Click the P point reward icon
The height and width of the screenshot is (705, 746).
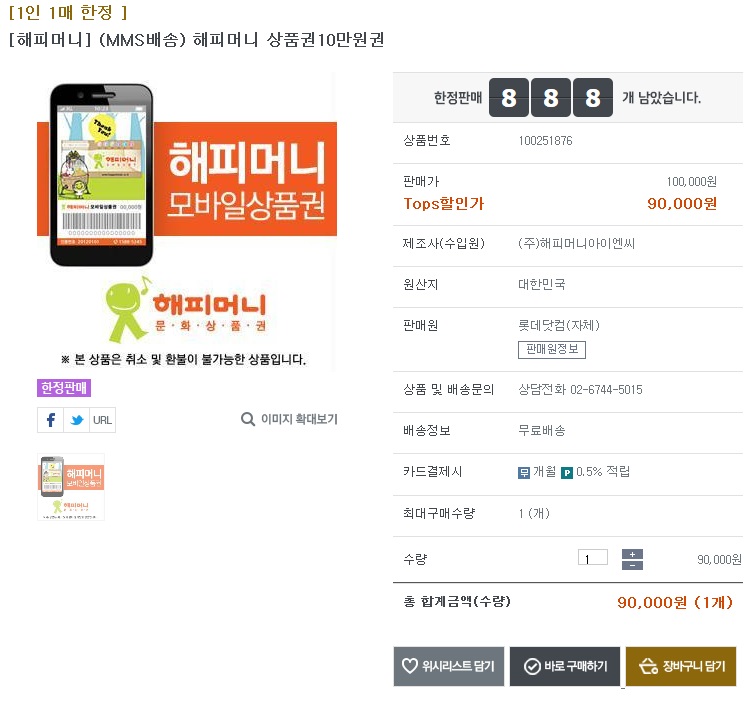(x=567, y=473)
